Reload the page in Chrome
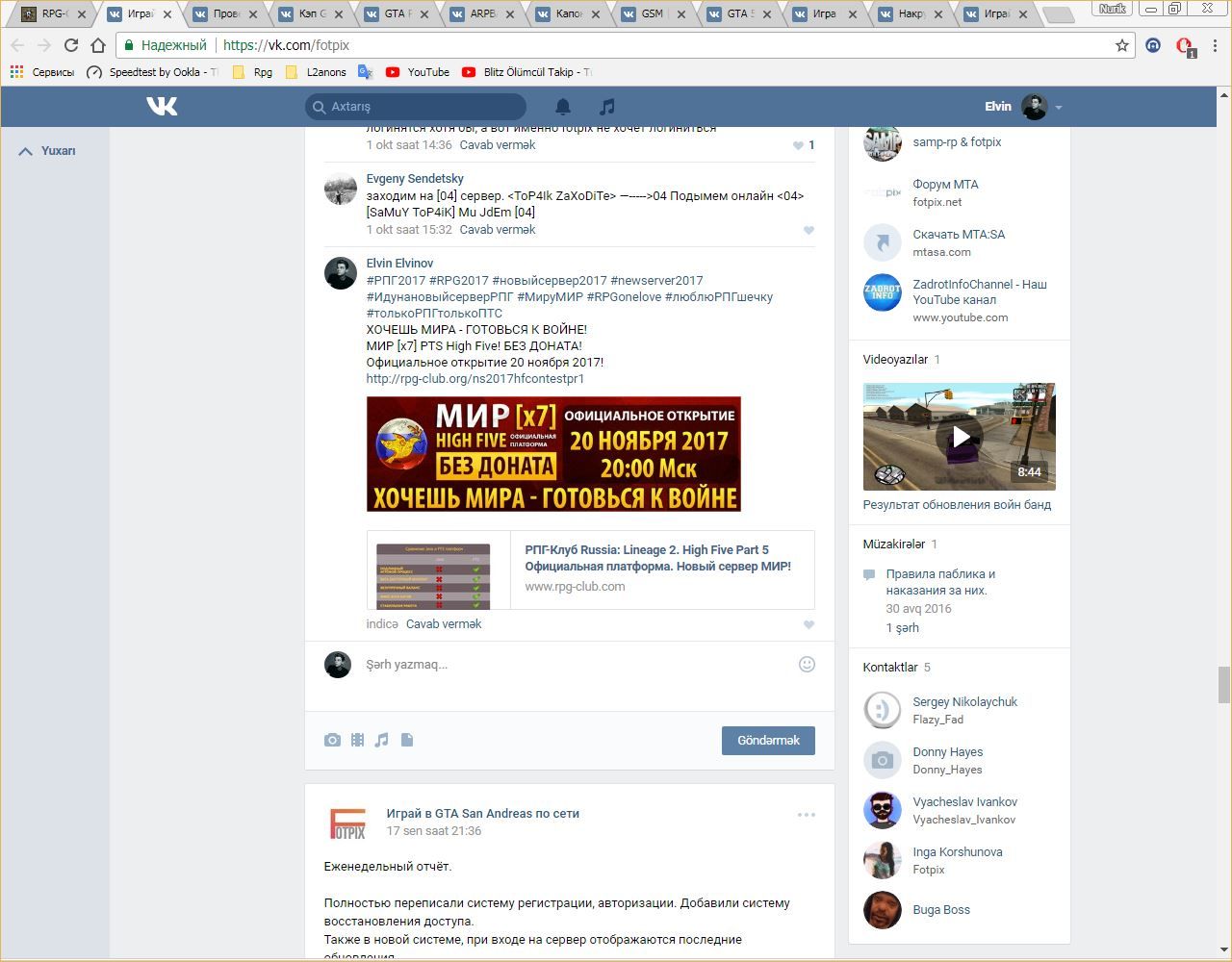The image size is (1232, 962). click(x=70, y=45)
